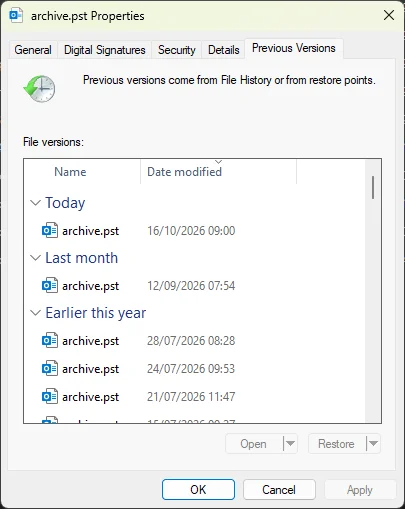Viewport: 405px width, 509px height.
Task: Open the dropdown arrow next to Restore
Action: pyautogui.click(x=373, y=444)
